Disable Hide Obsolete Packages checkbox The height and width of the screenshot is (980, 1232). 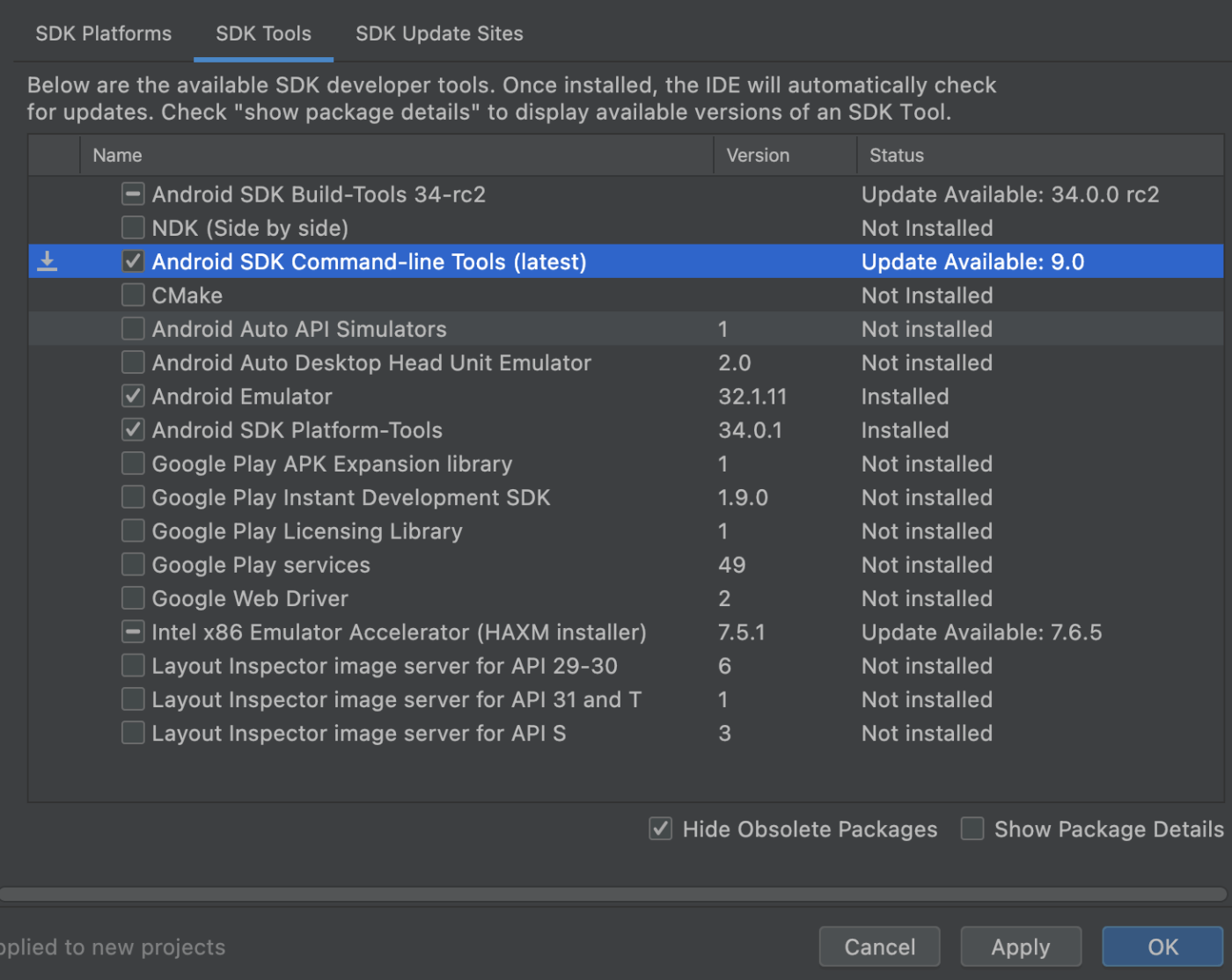(x=661, y=829)
